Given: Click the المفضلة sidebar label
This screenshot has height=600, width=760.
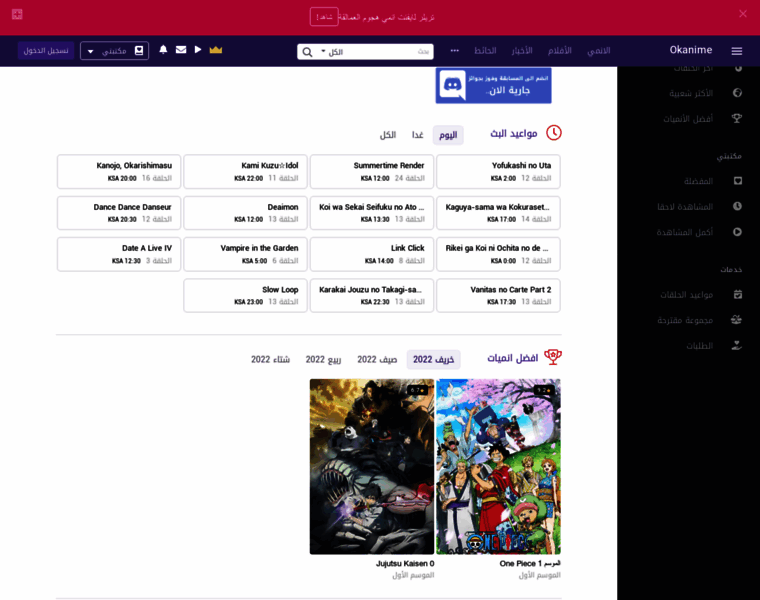Looking at the screenshot, I should click(698, 181).
